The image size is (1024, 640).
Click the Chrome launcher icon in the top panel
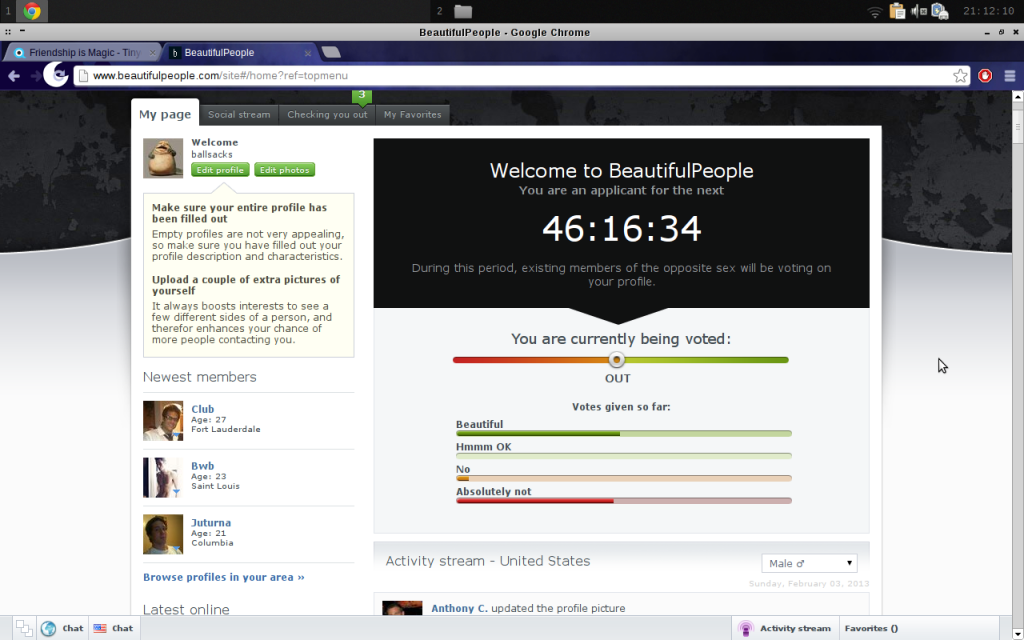tap(31, 11)
